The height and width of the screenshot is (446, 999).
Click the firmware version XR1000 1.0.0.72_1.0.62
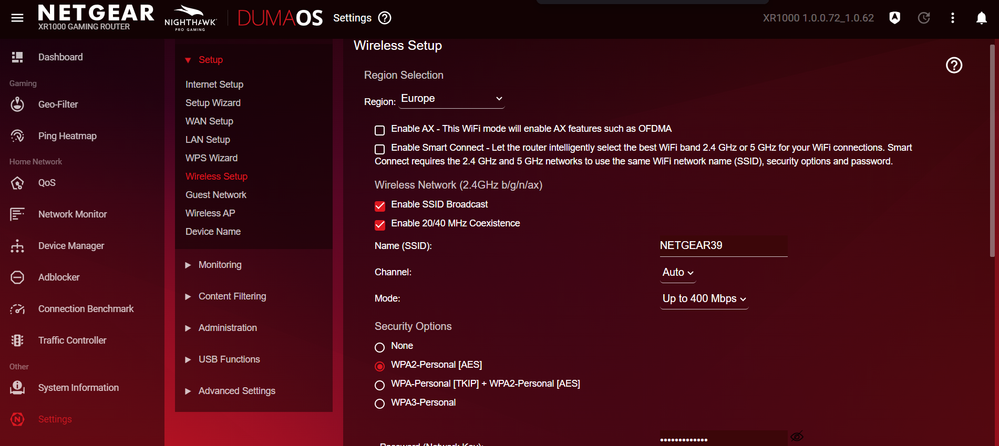(x=819, y=18)
